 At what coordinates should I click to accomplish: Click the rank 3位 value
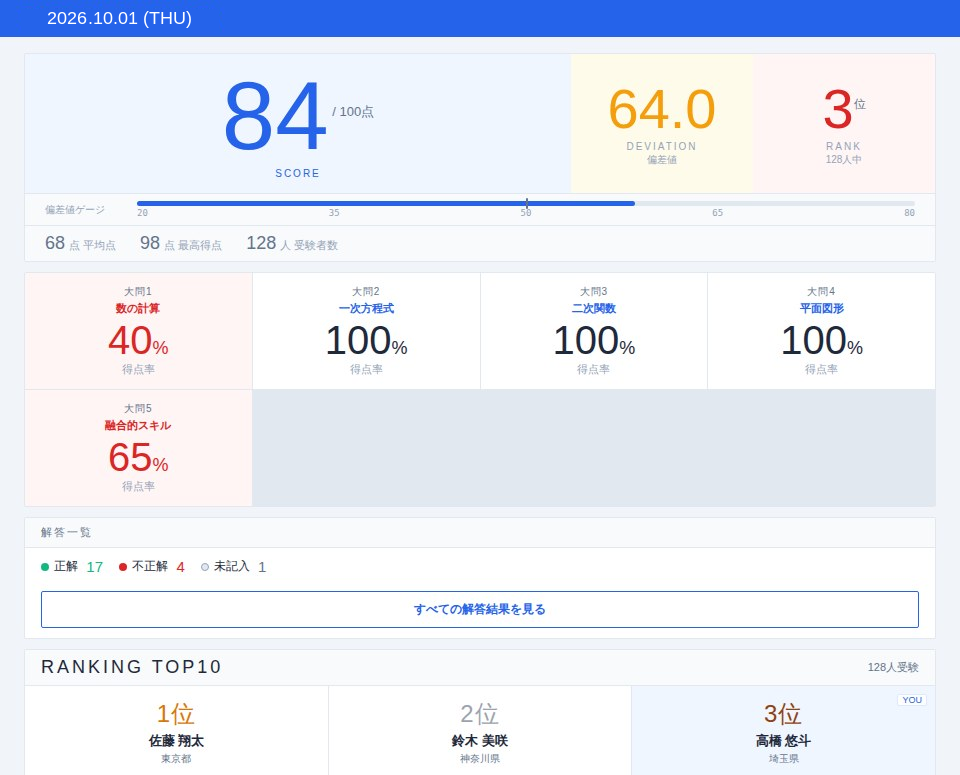pyautogui.click(x=844, y=110)
